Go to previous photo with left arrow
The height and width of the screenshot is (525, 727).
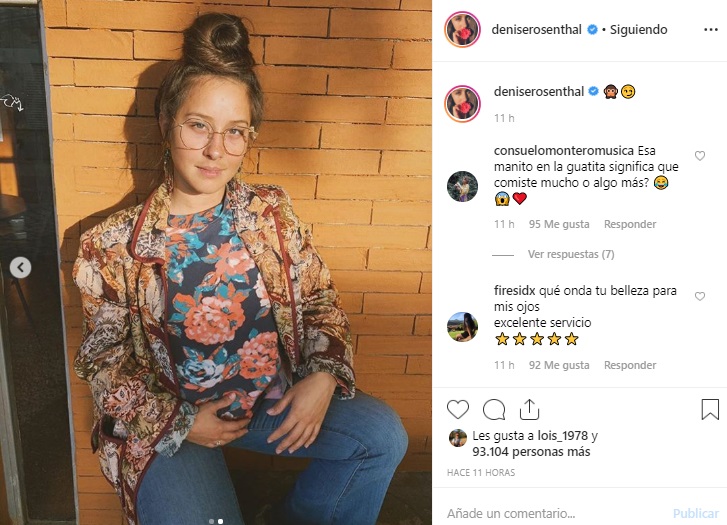coord(20,268)
